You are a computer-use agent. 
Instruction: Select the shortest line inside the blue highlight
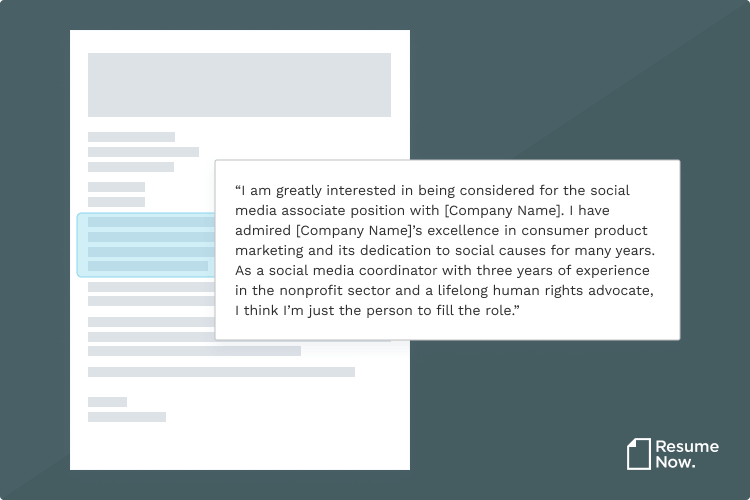tap(148, 266)
